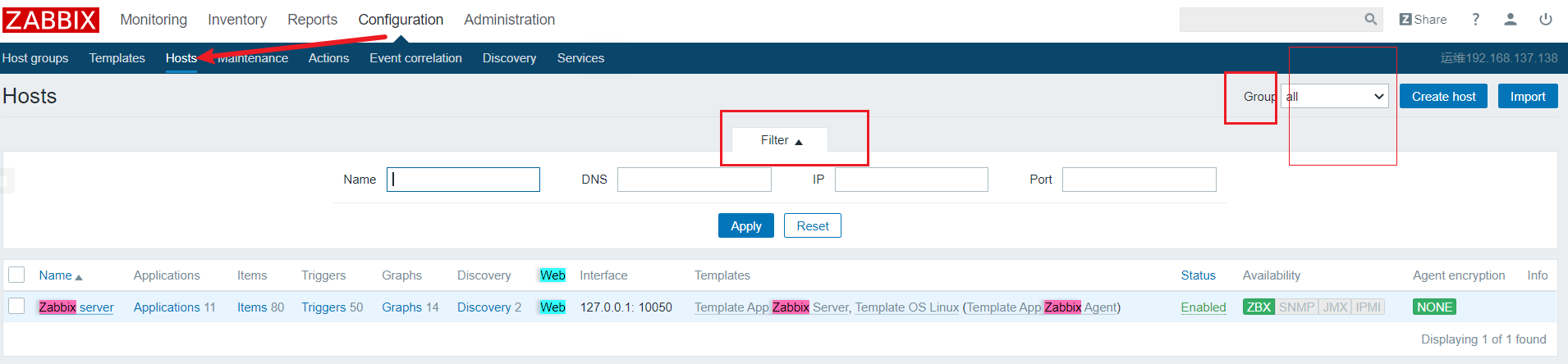Tick the Zabbix server row checkbox
Viewport: 1568px width, 364px height.
[16, 306]
